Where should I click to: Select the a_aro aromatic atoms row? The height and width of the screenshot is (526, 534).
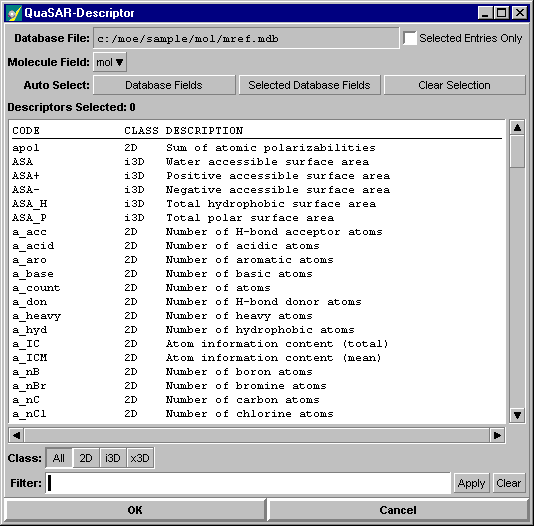pyautogui.click(x=257, y=260)
